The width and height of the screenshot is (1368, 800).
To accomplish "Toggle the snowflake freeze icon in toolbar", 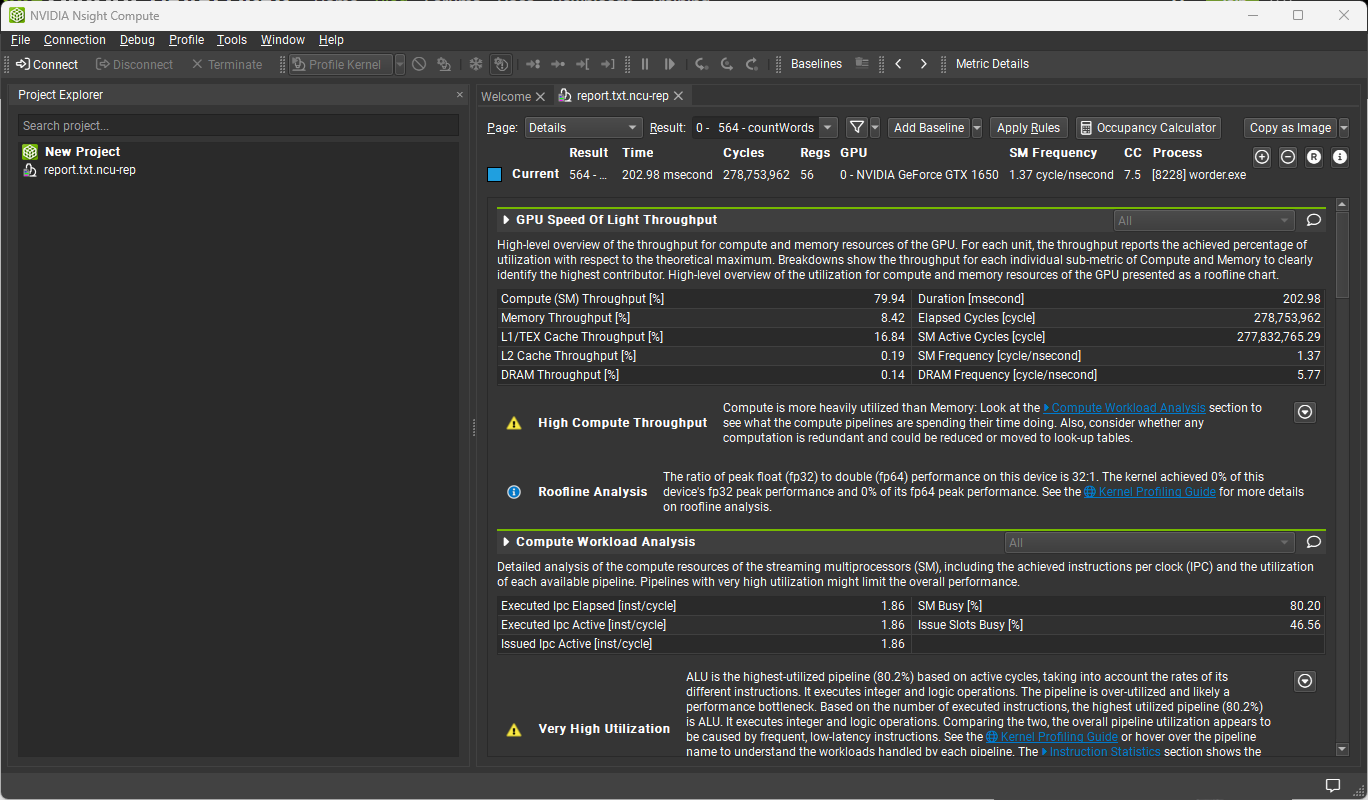I will (476, 64).
